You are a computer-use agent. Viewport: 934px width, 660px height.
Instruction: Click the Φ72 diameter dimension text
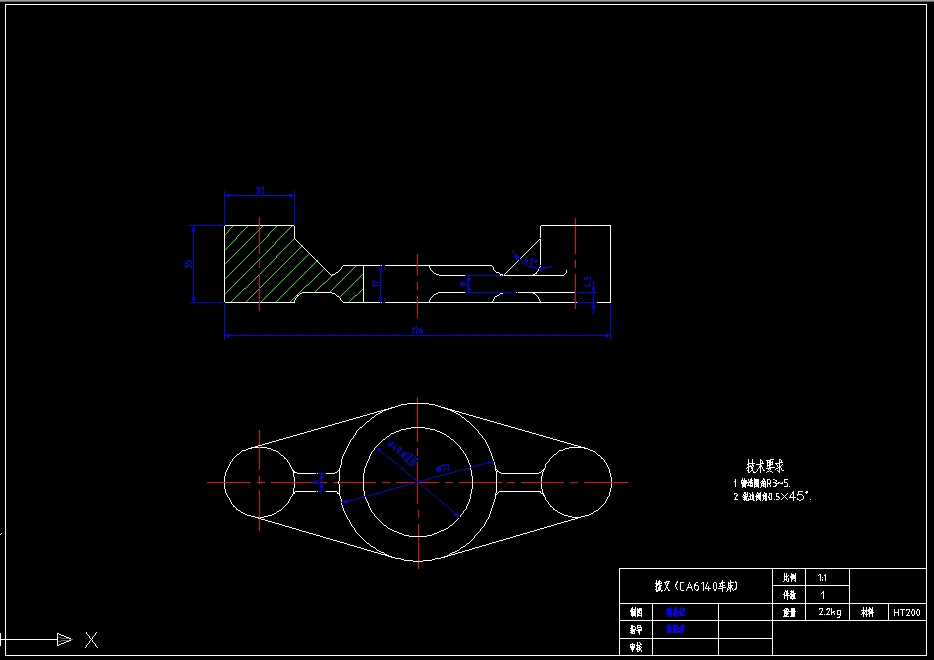(x=443, y=468)
